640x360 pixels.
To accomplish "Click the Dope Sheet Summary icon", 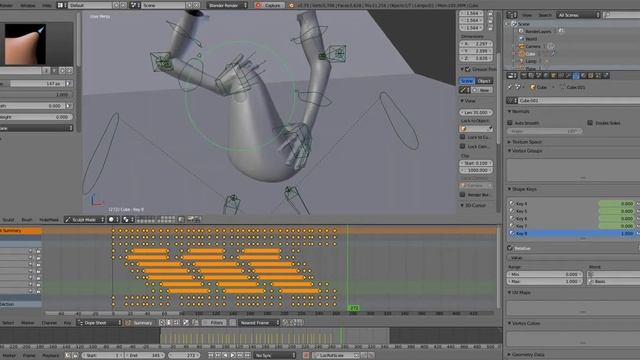I will [x=128, y=323].
